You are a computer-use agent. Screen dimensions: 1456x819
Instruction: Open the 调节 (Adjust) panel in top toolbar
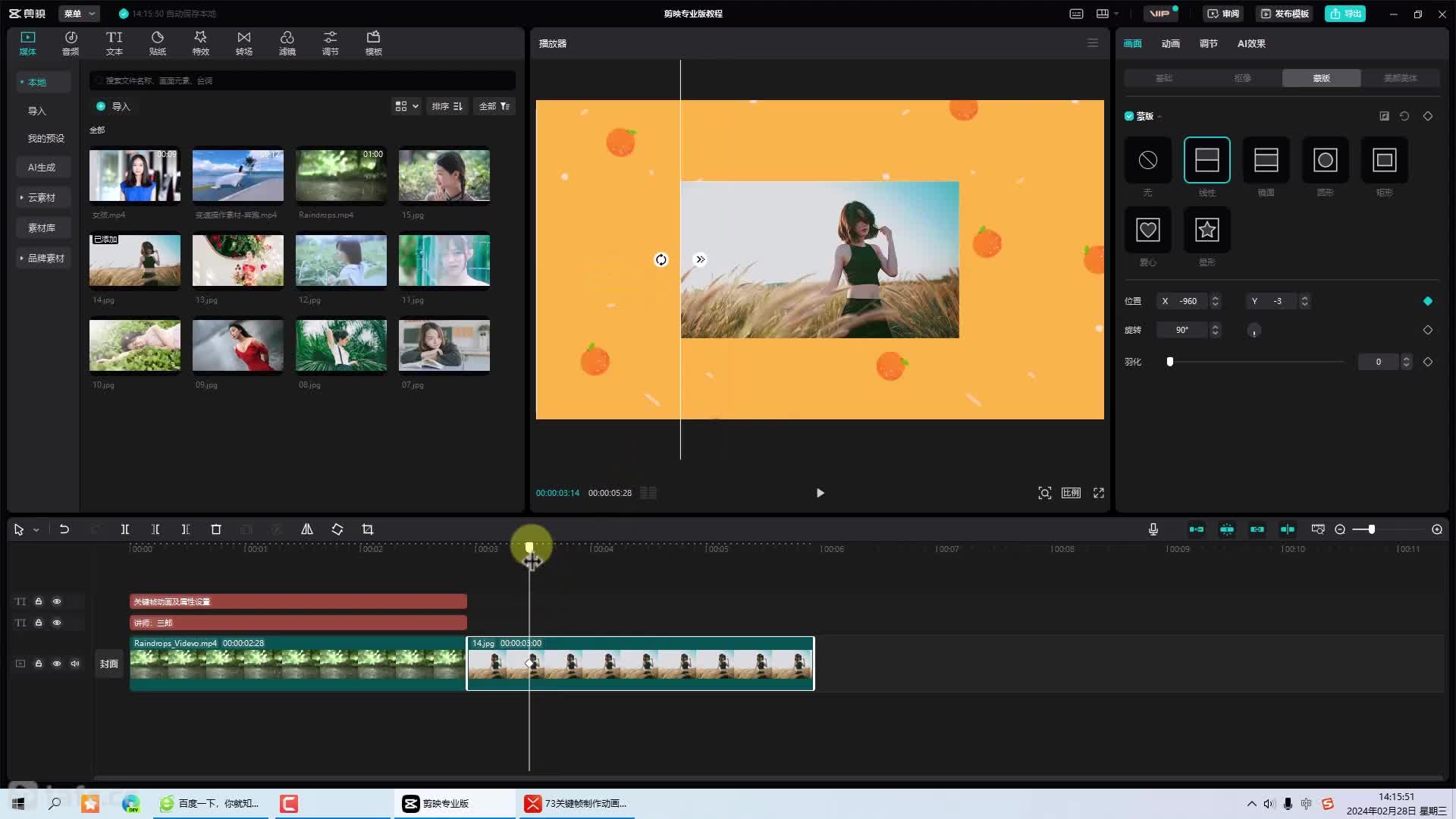(x=331, y=43)
